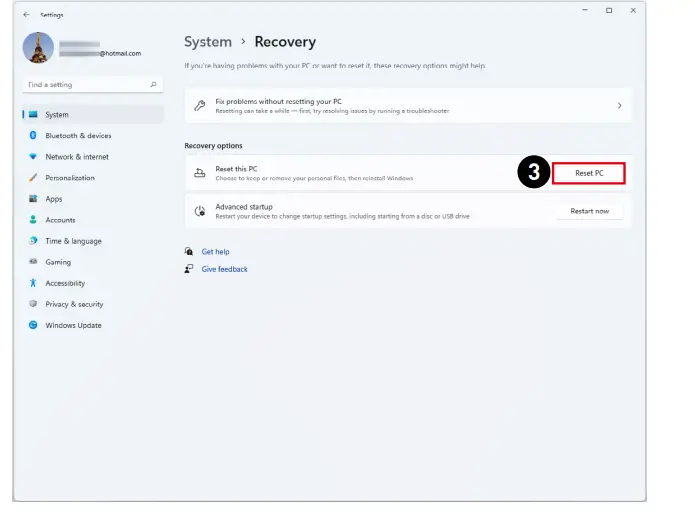Click the Windows Update refresh icon
The height and width of the screenshot is (514, 695).
(33, 325)
